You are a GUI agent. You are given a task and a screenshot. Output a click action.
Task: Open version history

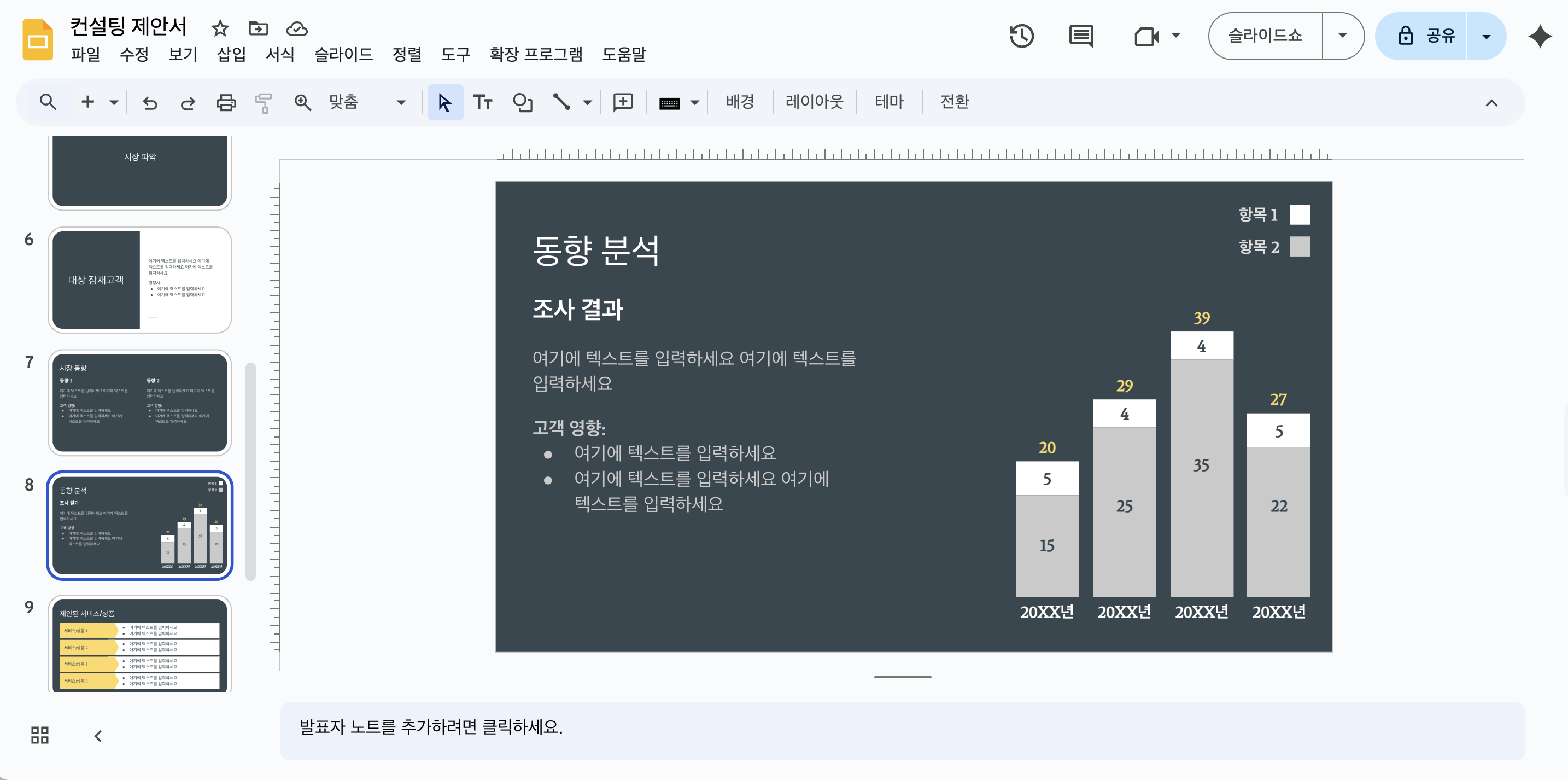pos(1021,36)
